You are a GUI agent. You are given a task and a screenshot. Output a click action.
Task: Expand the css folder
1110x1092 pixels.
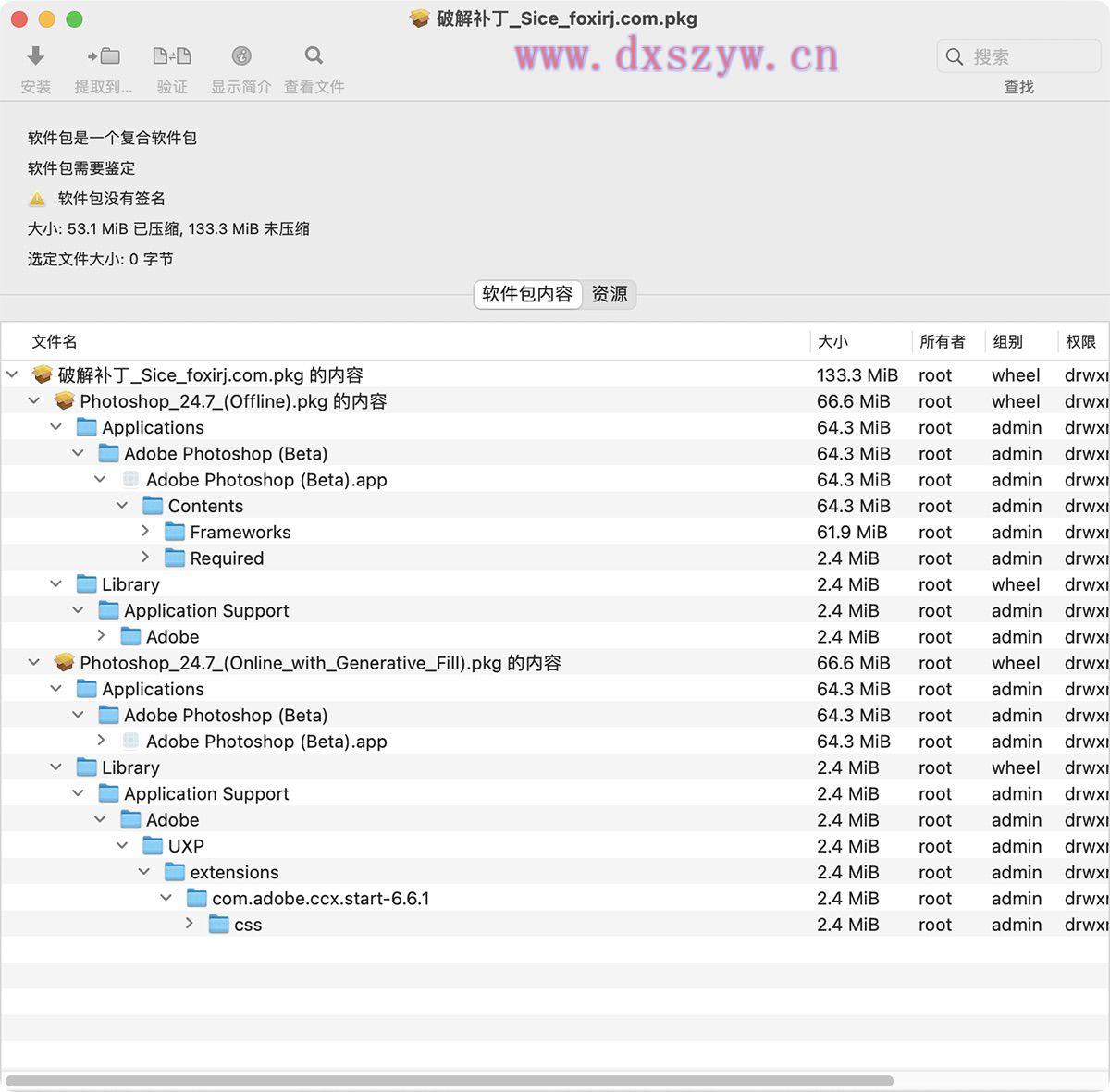click(190, 924)
